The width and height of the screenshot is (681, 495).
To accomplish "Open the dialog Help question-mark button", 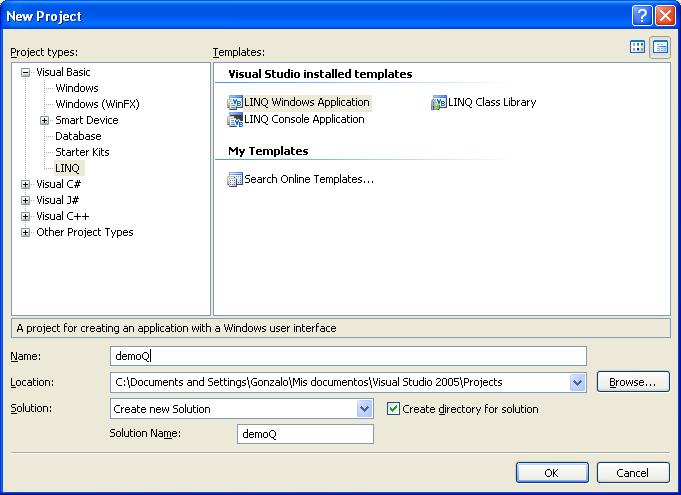I will tap(642, 16).
